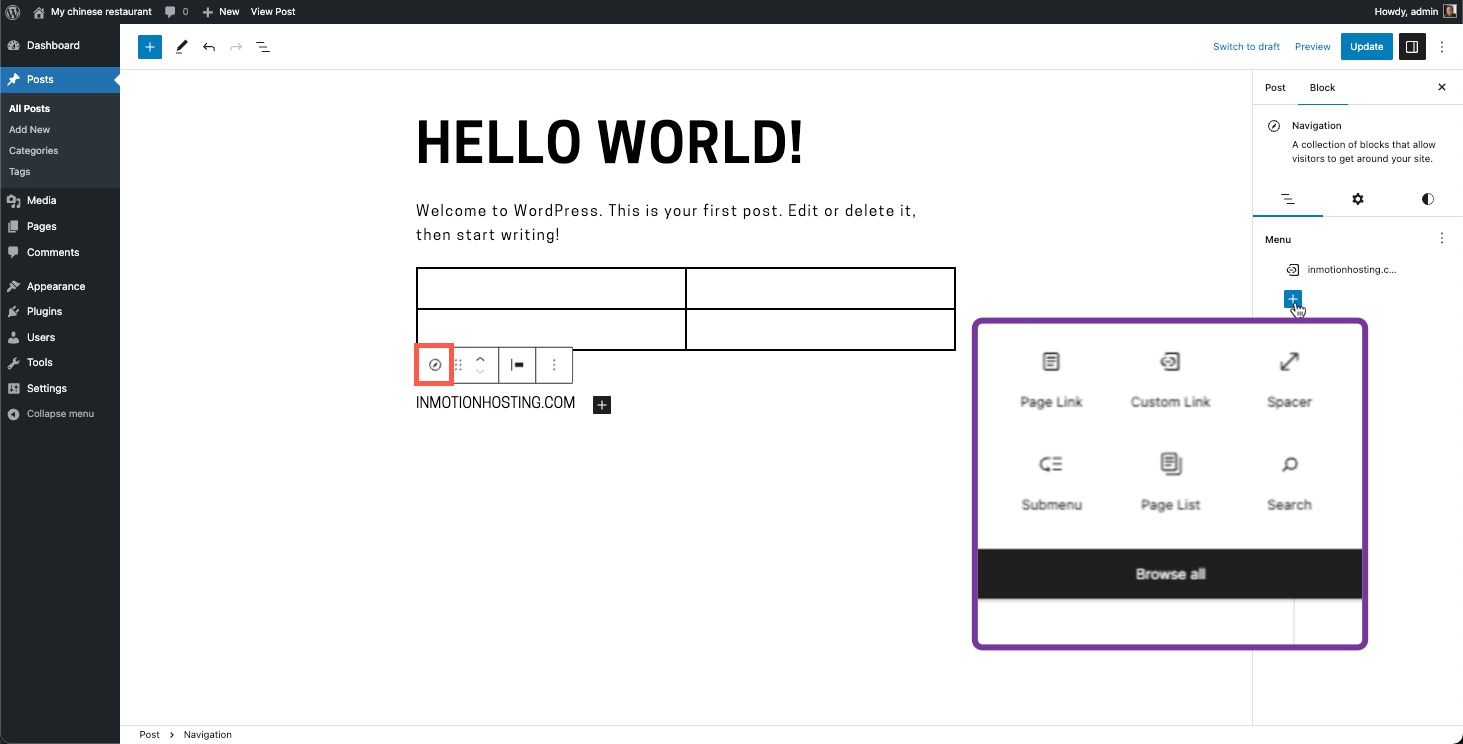Open the Document Overview list view

coord(263,47)
